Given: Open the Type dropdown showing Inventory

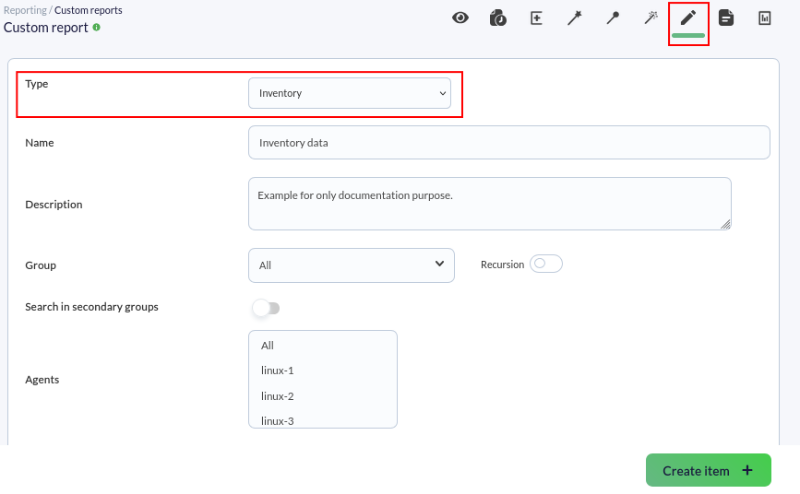Looking at the screenshot, I should pyautogui.click(x=349, y=93).
